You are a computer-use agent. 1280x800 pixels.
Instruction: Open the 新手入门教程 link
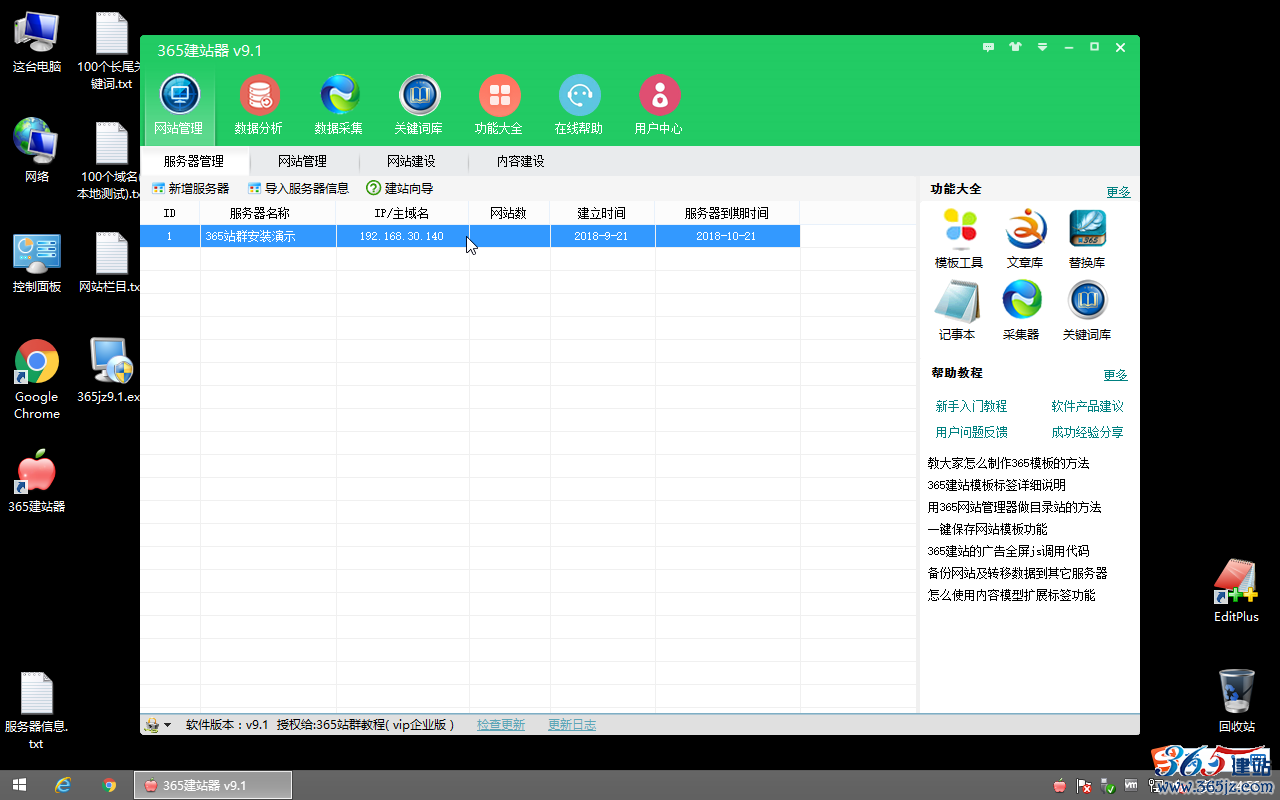coord(971,406)
